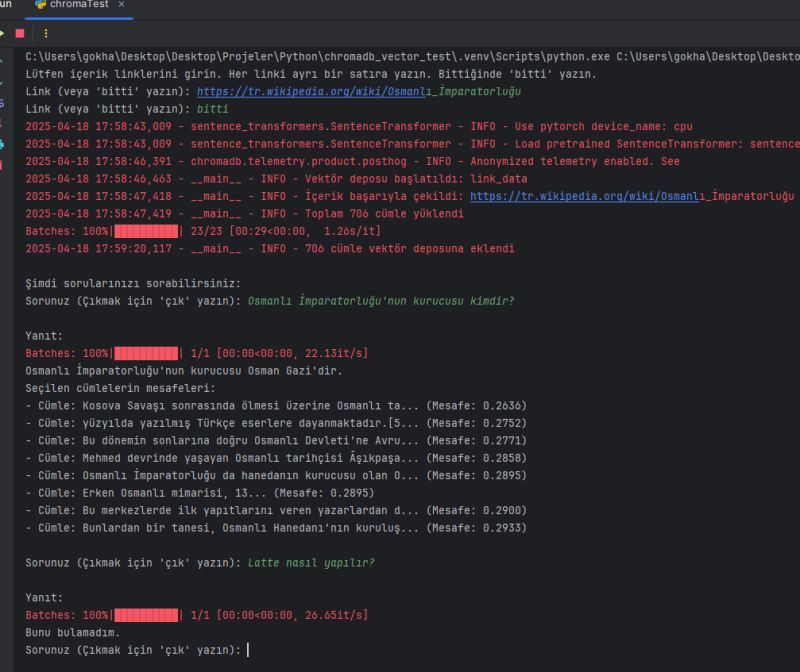The width and height of the screenshot is (800, 672).
Task: Jump up the stack trace with up arrow
Action: pyautogui.click(x=3, y=57)
